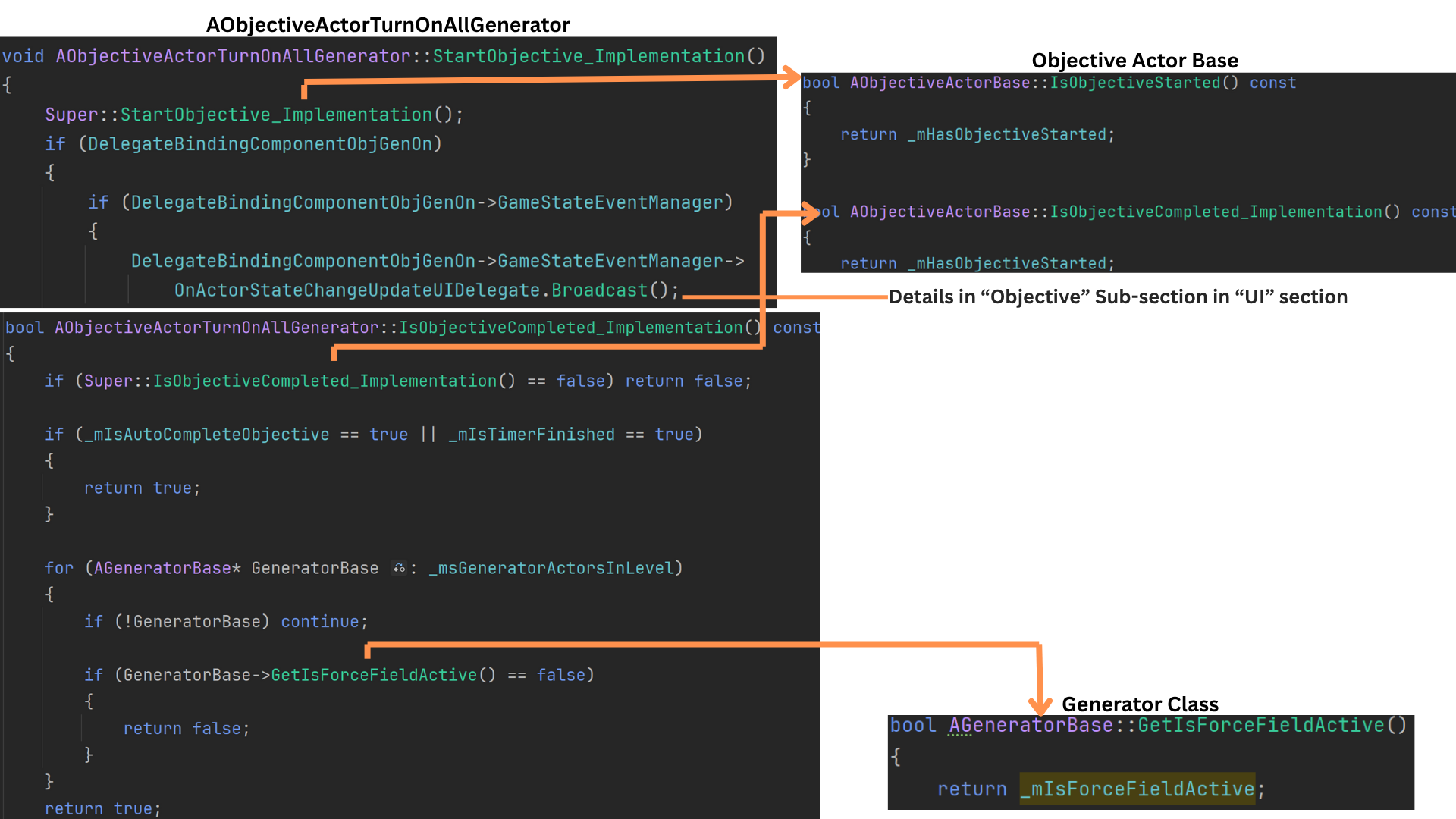Click OnActorStateChangeUpdateUIDelegate identifier

[x=356, y=290]
